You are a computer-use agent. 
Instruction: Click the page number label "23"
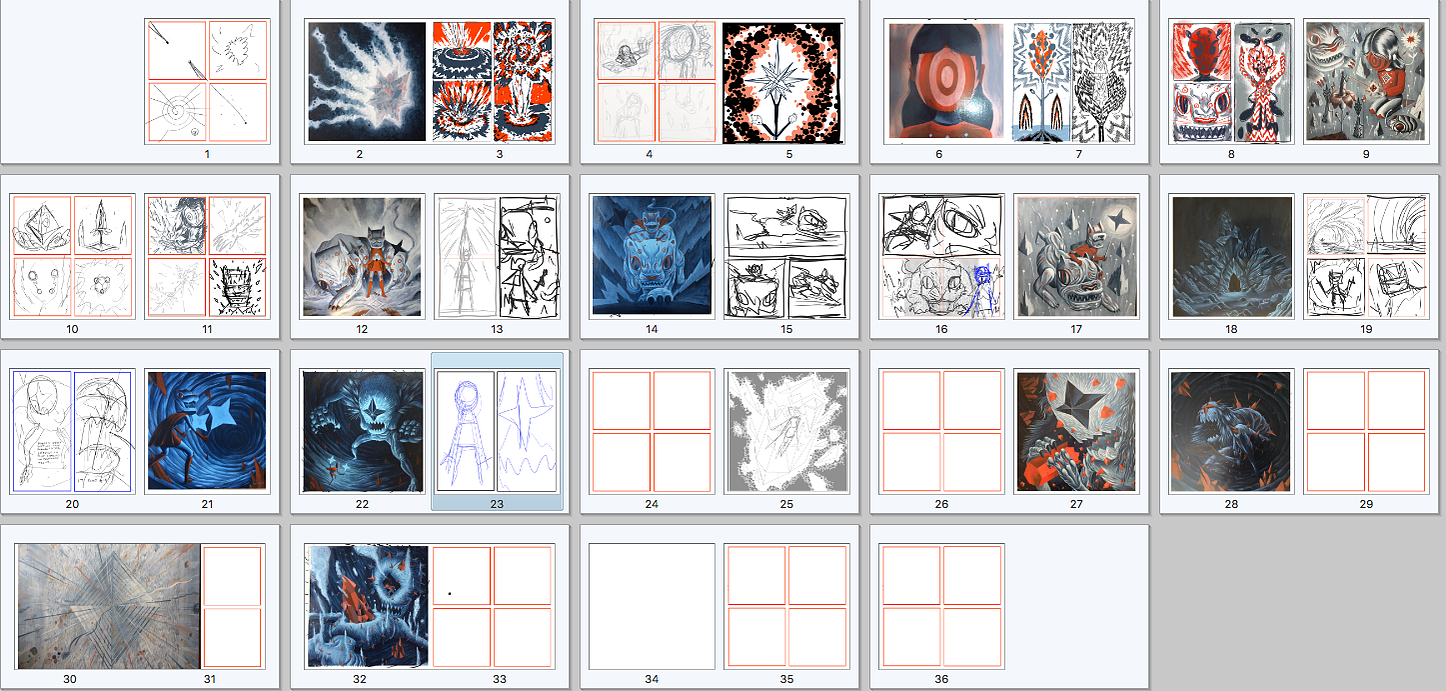[497, 504]
